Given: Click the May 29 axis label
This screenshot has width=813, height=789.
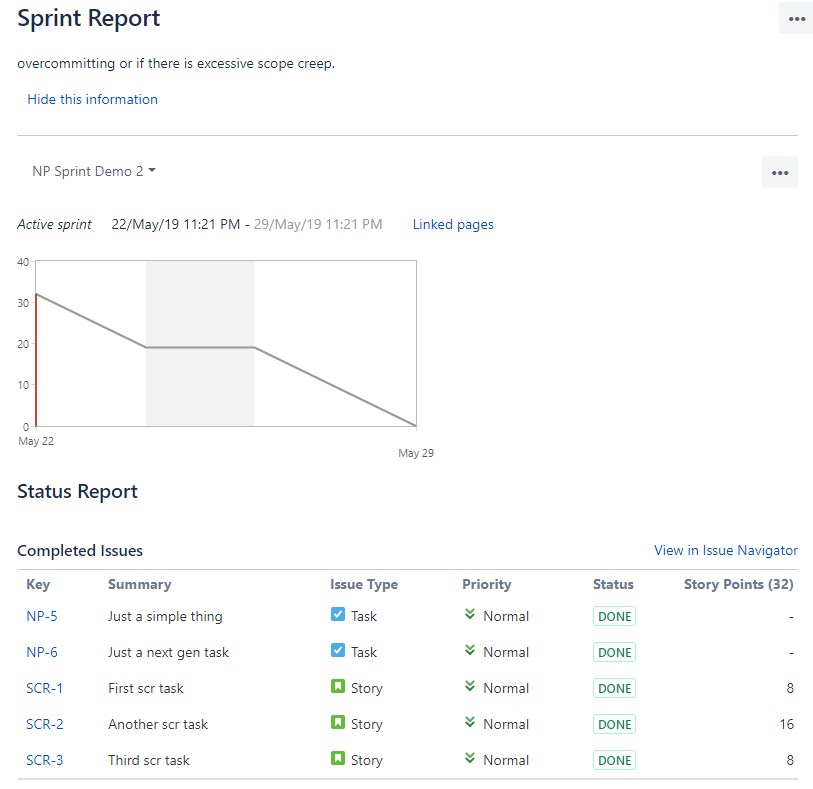Looking at the screenshot, I should (416, 453).
